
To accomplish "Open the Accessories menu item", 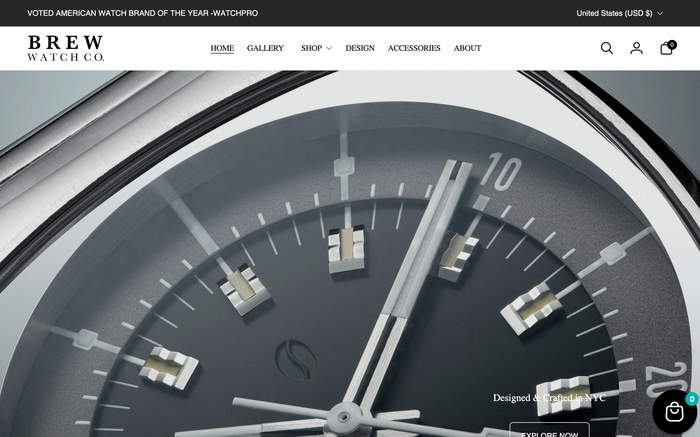I will click(x=414, y=48).
